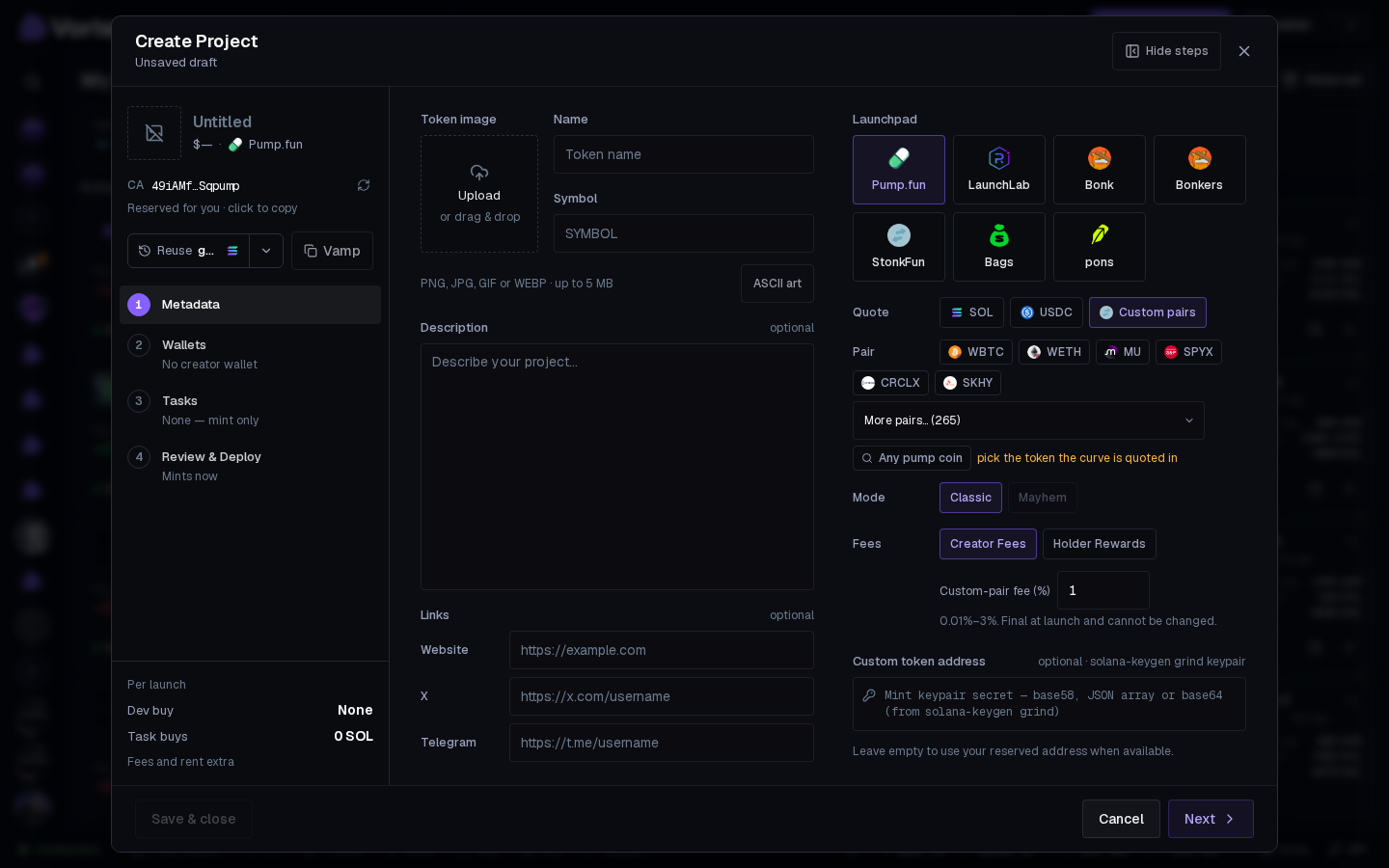Pick the Bonk launchpad
This screenshot has height=868, width=1389.
tap(1100, 170)
